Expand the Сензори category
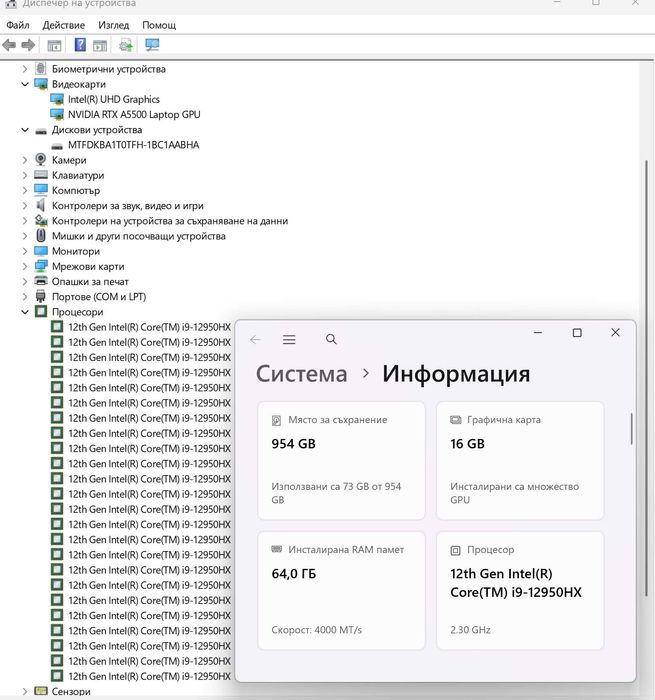 pos(25,691)
